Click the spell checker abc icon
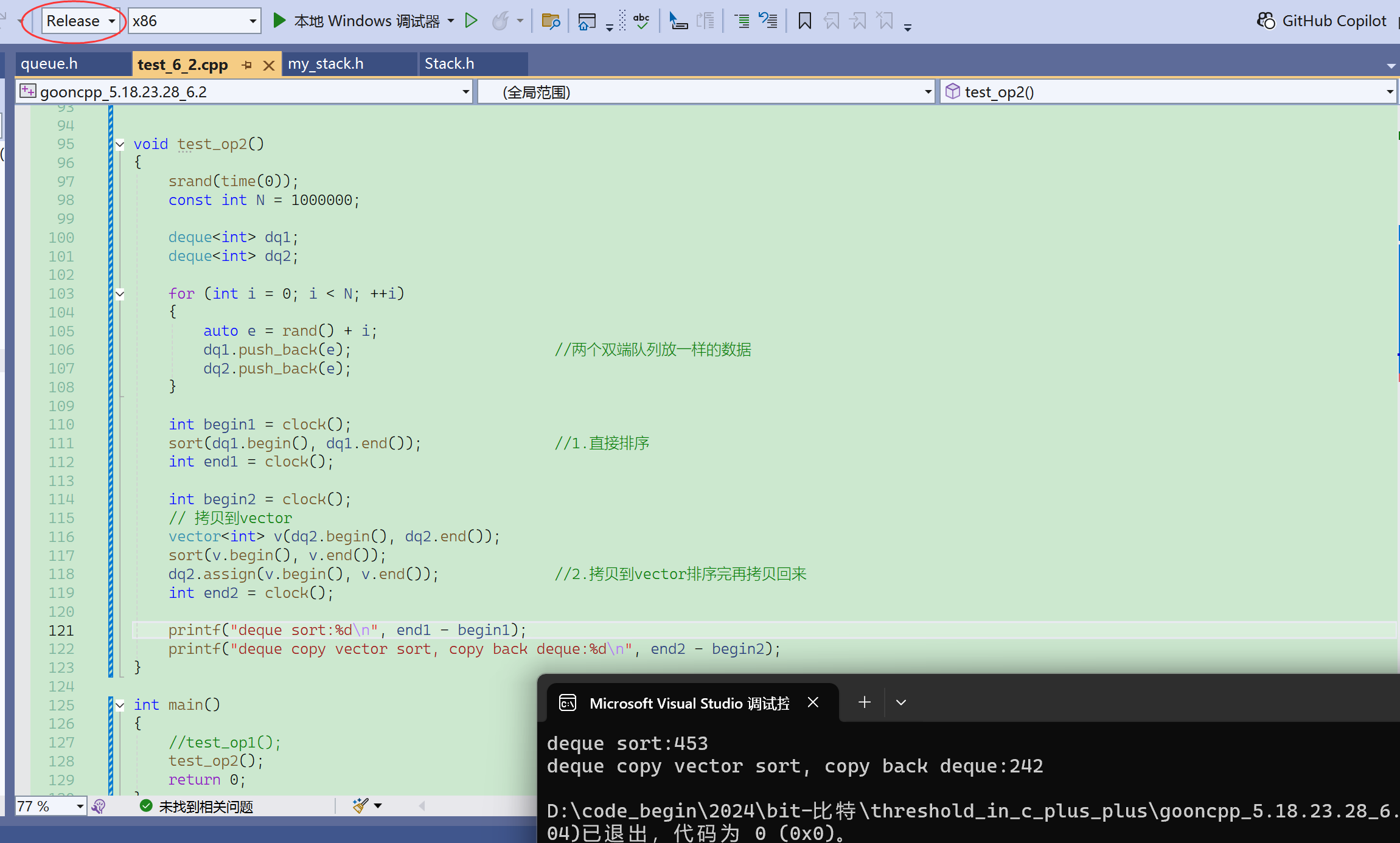This screenshot has height=843, width=1400. [x=641, y=21]
